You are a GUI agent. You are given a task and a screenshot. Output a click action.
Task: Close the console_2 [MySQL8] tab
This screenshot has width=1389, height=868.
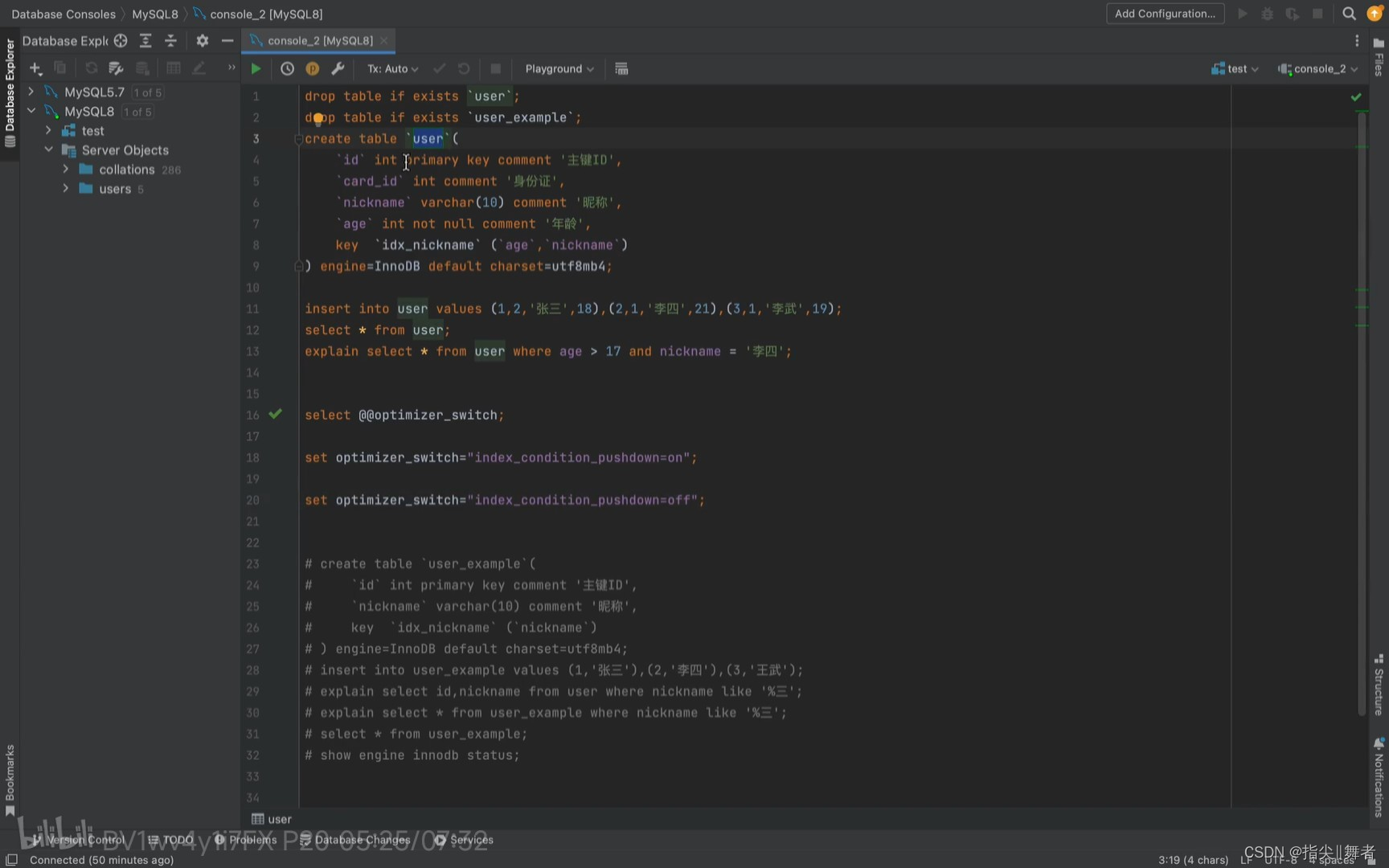point(384,40)
